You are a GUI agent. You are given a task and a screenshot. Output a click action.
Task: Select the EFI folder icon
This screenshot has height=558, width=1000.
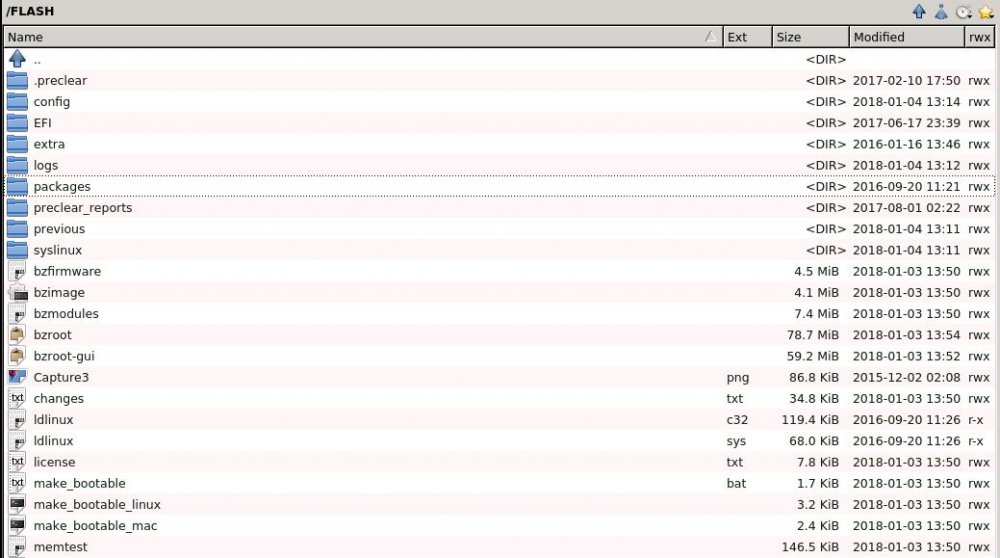[x=17, y=122]
